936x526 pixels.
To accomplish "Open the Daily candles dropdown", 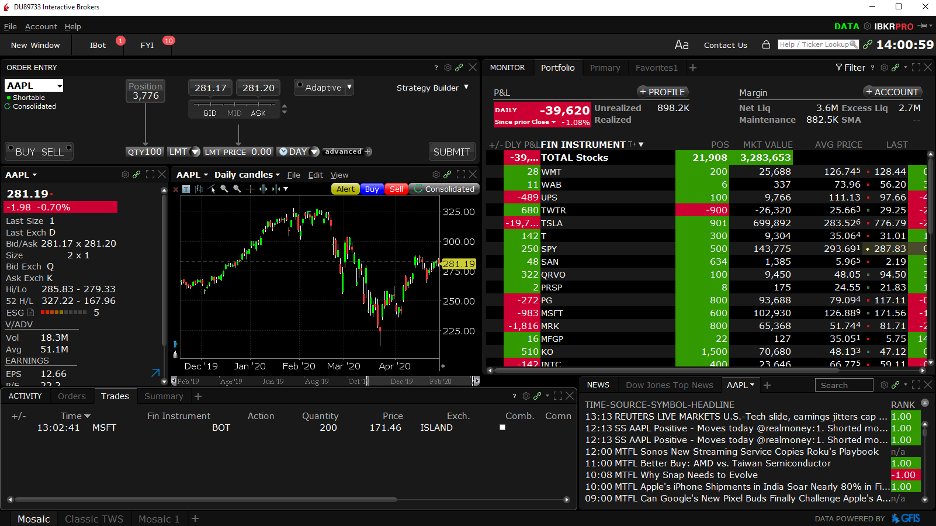I will 245,175.
